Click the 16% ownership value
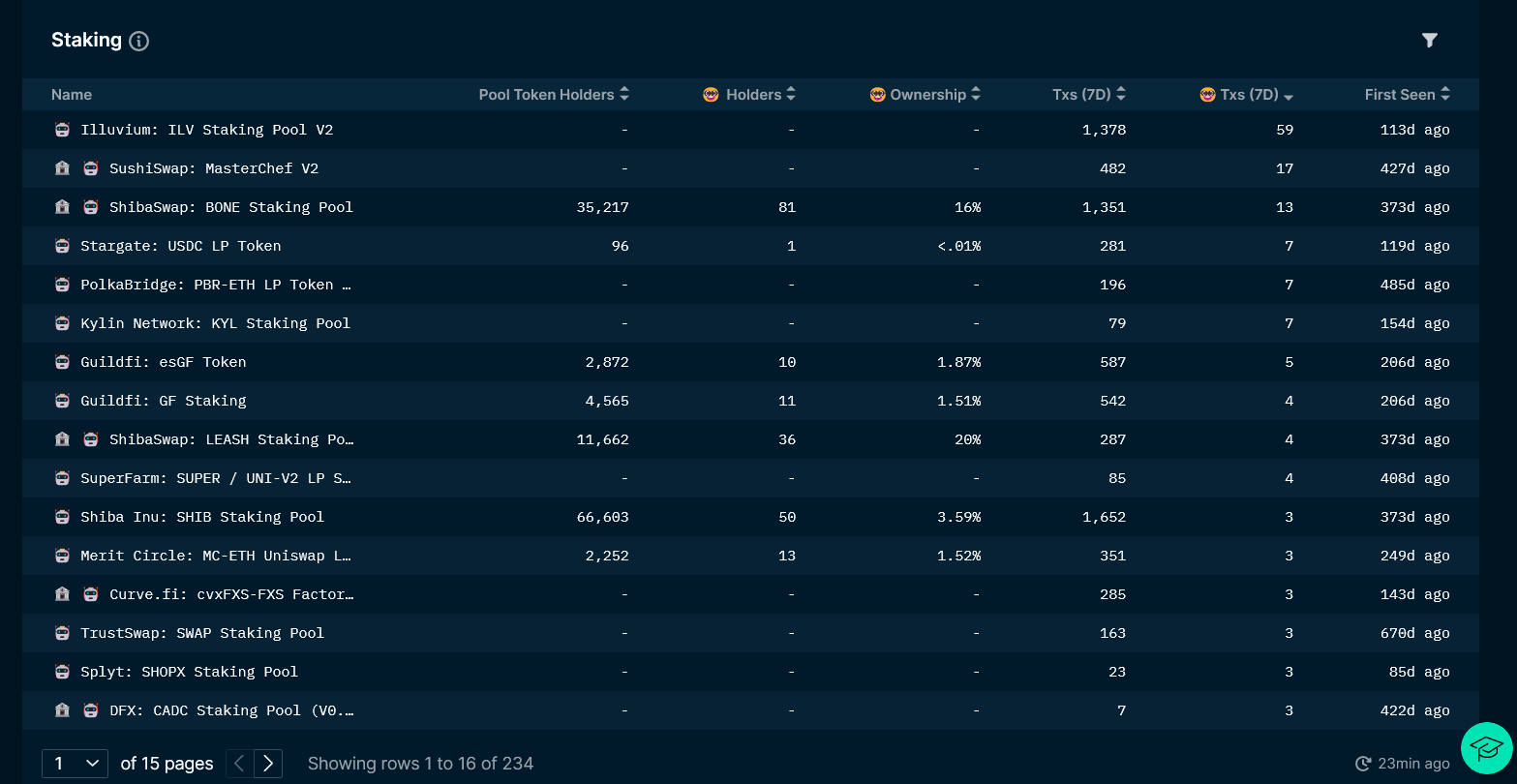The width and height of the screenshot is (1517, 784). [x=968, y=207]
